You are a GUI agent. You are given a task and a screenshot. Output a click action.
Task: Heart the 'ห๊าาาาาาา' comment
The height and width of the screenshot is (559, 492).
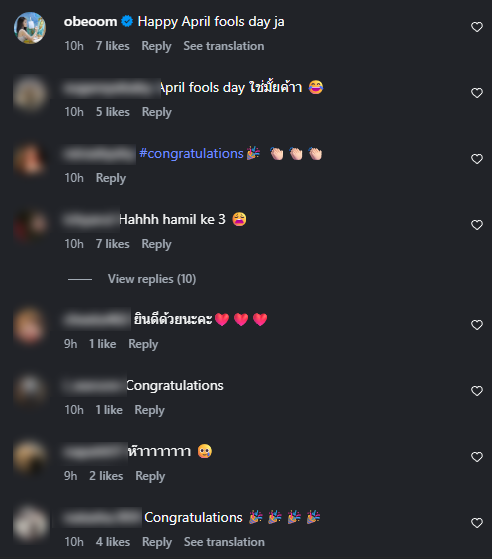477,457
